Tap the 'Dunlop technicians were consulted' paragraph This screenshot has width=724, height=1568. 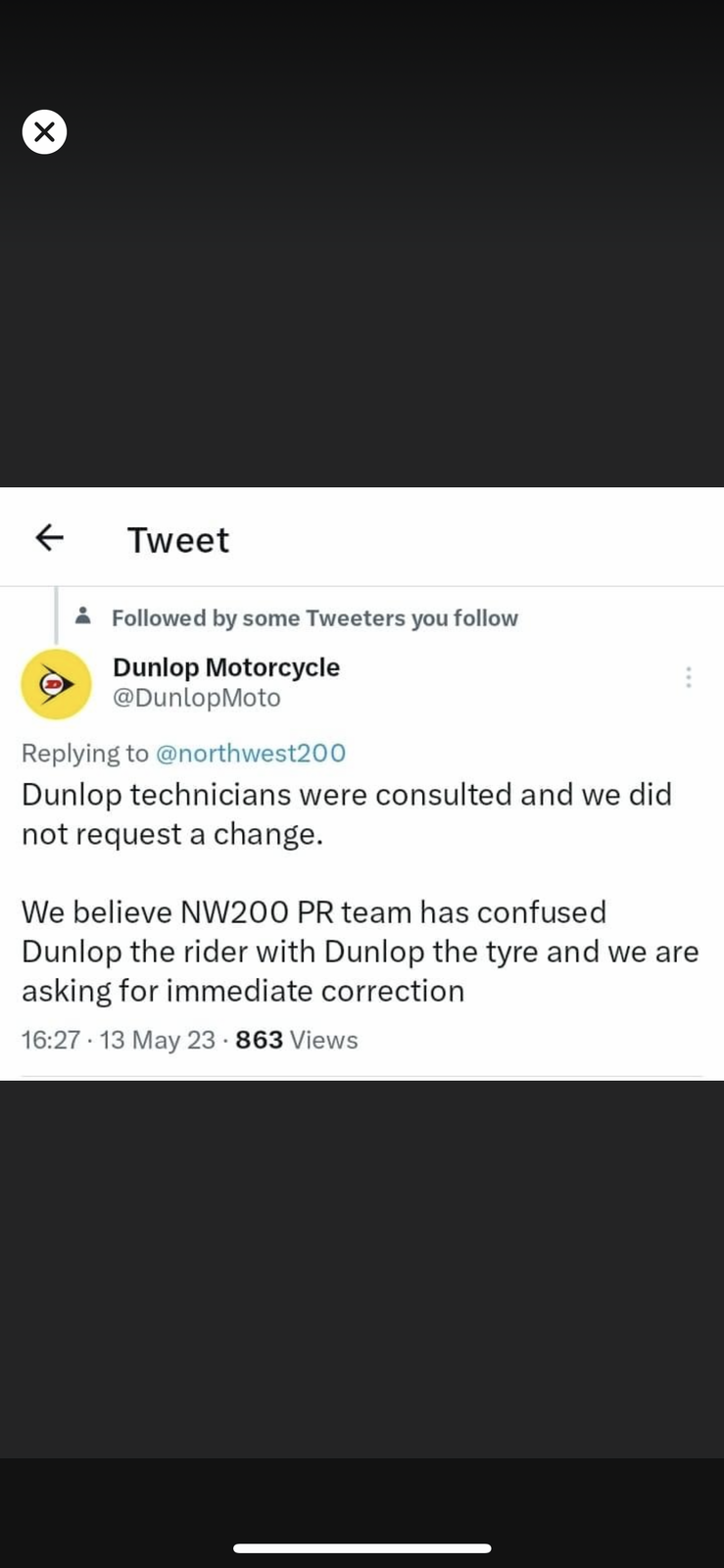click(x=347, y=813)
